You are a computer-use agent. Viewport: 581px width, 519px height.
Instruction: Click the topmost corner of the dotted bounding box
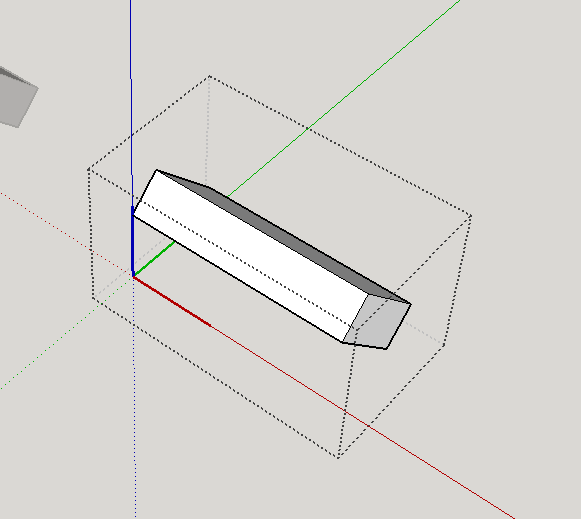[x=210, y=76]
